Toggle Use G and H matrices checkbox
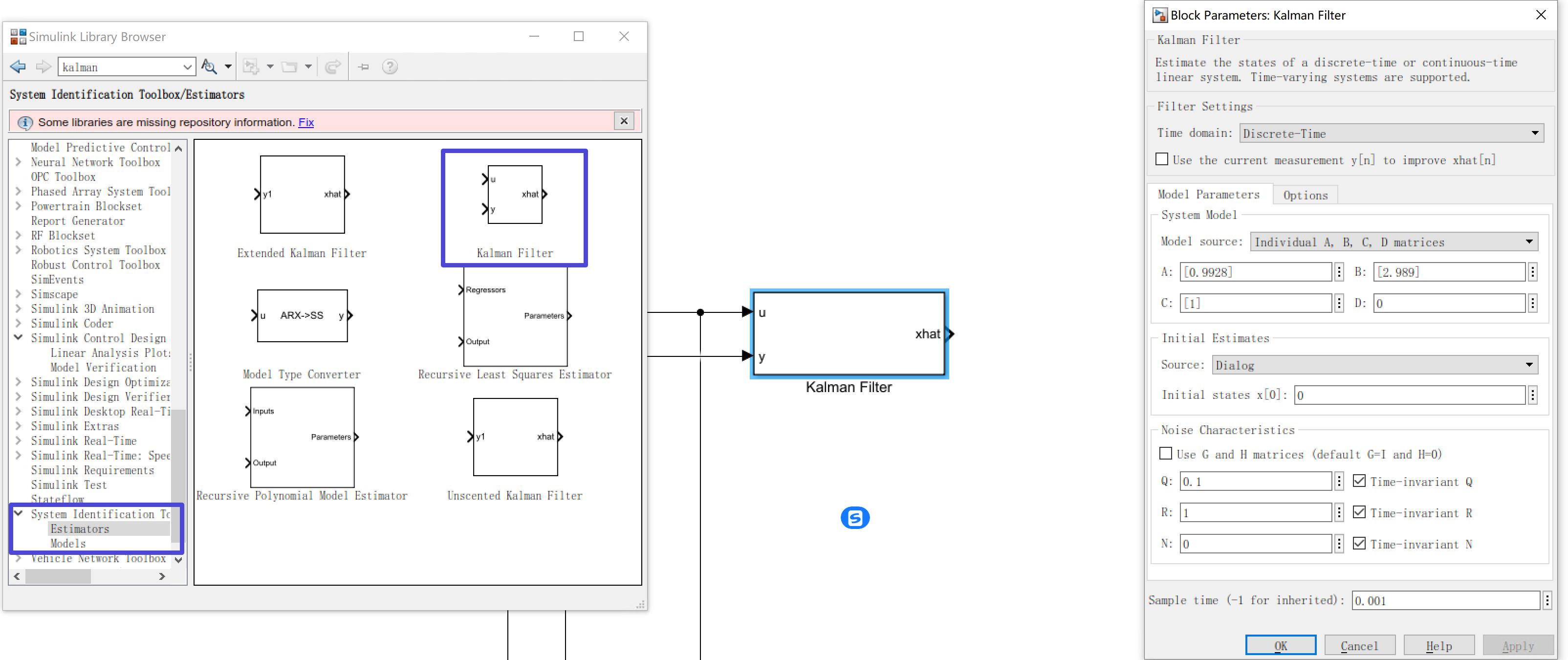The width and height of the screenshot is (1568, 660). coord(1166,454)
